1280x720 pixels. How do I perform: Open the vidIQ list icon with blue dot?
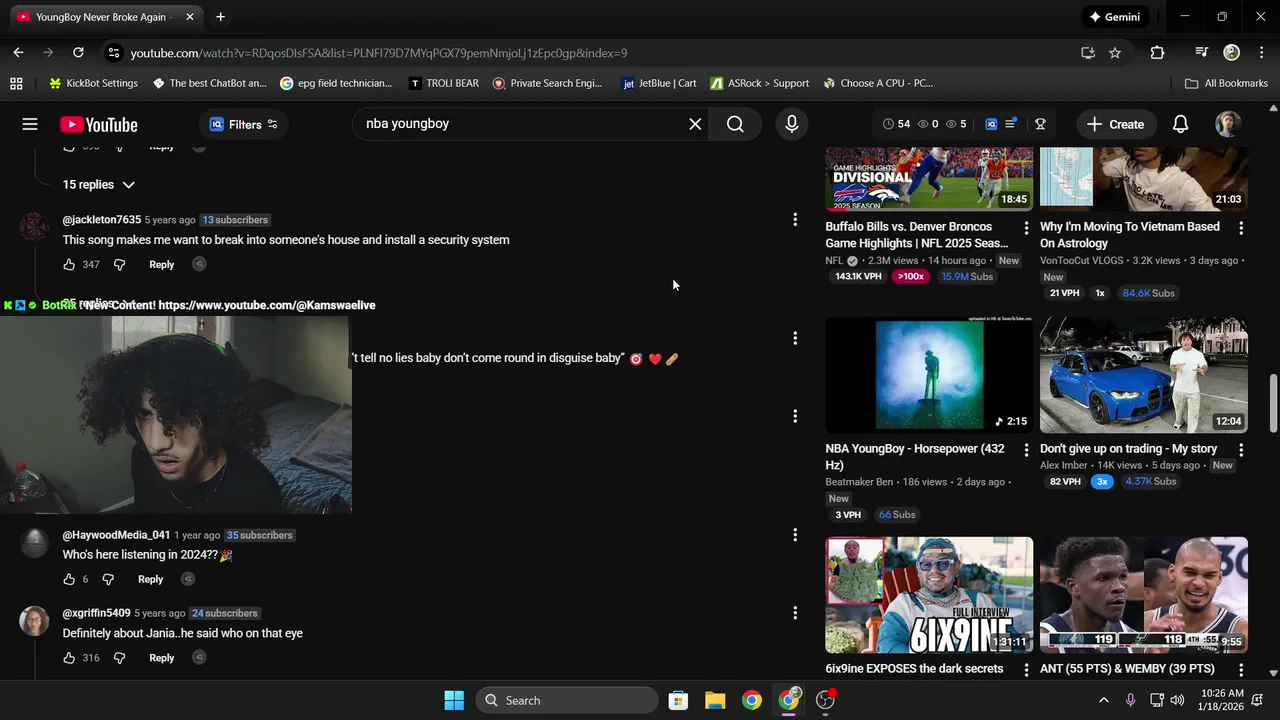(1011, 124)
